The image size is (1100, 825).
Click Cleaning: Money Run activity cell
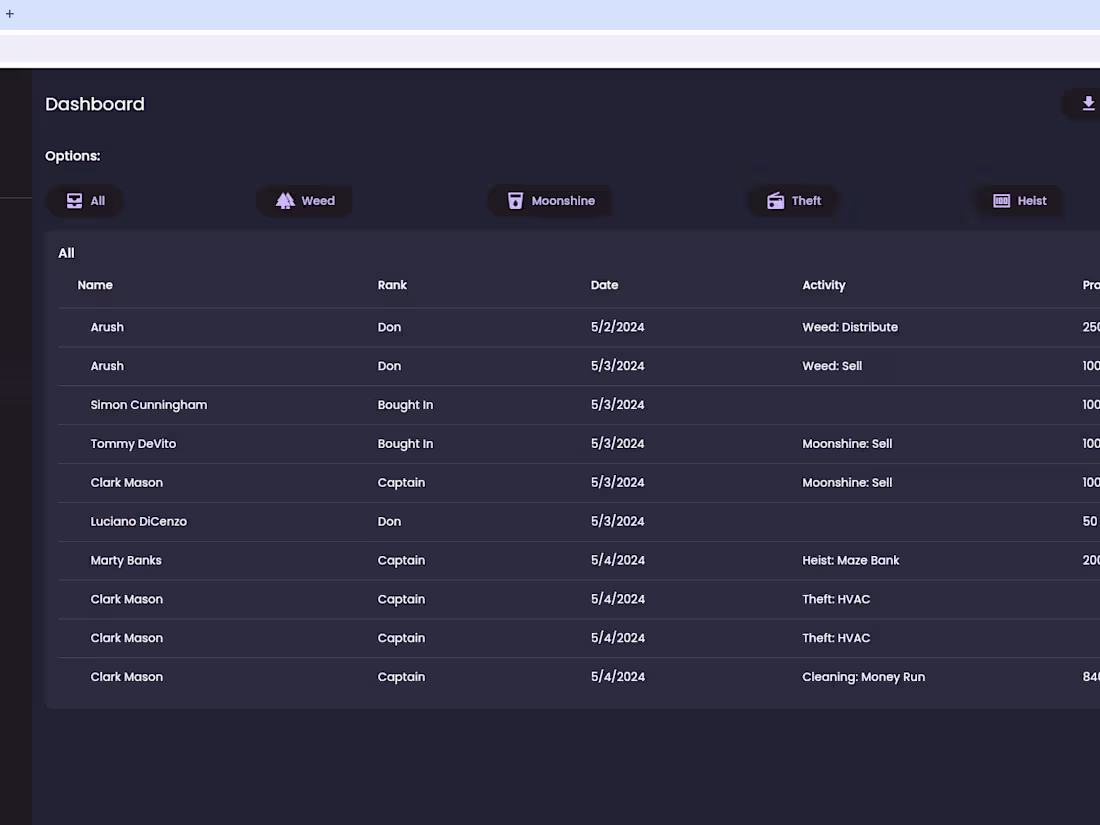click(x=864, y=677)
